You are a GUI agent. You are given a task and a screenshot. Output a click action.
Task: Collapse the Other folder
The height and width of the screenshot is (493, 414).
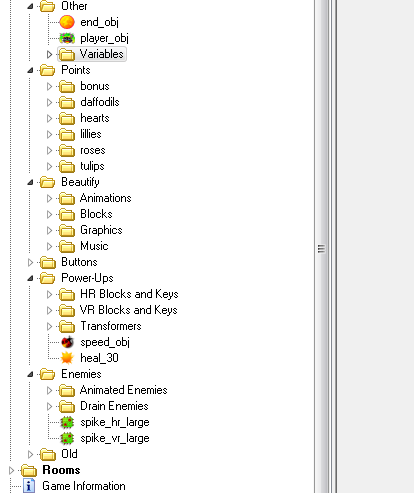[x=30, y=6]
